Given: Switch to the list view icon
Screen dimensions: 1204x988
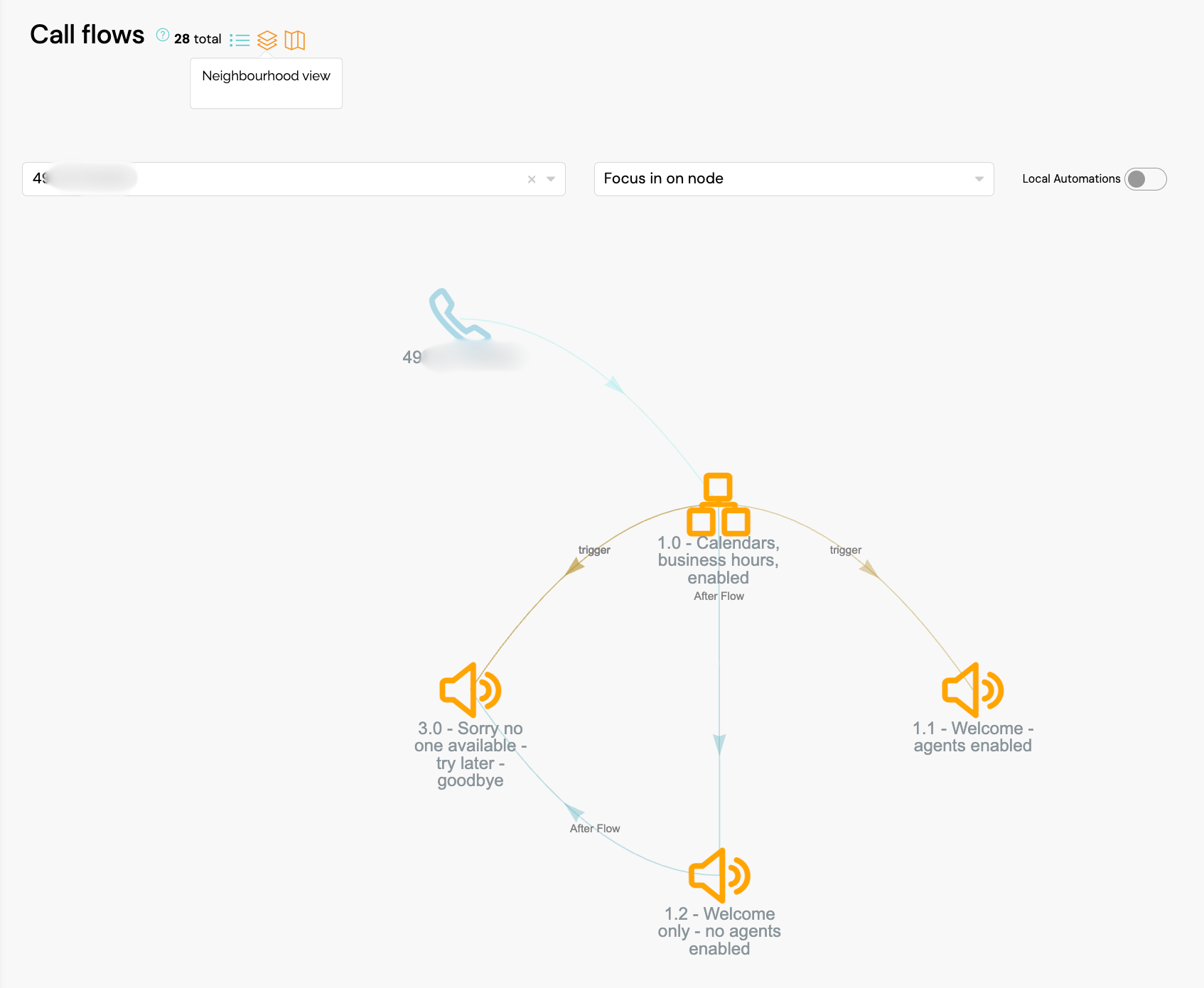Looking at the screenshot, I should (240, 40).
